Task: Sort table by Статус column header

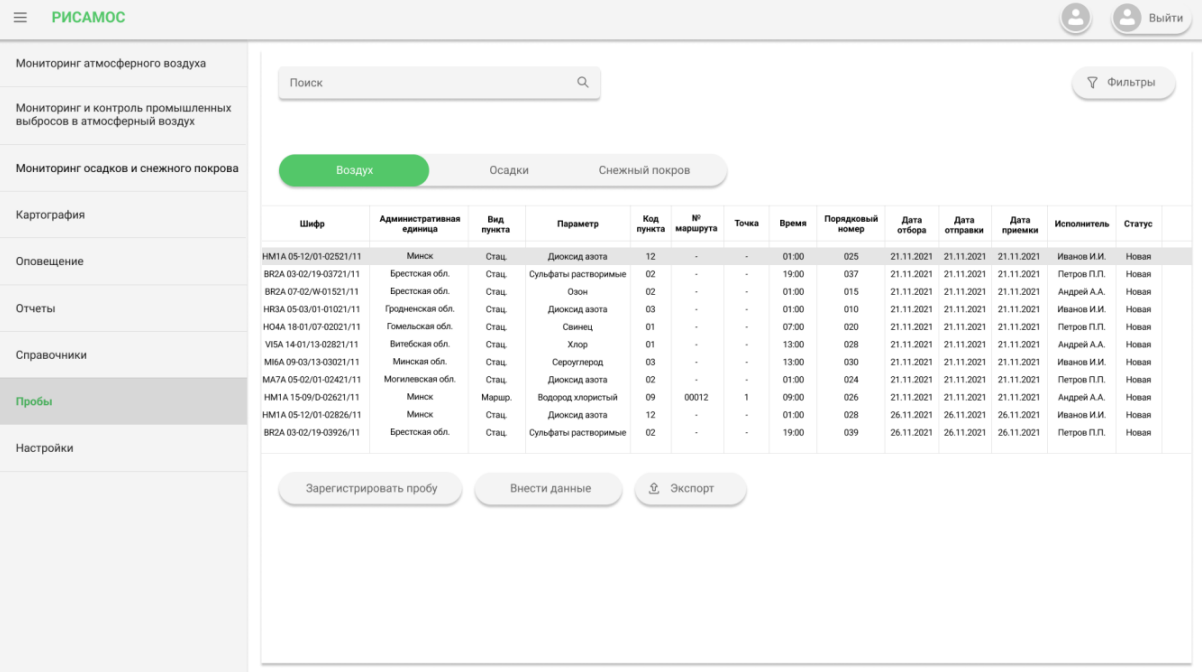Action: point(1138,224)
